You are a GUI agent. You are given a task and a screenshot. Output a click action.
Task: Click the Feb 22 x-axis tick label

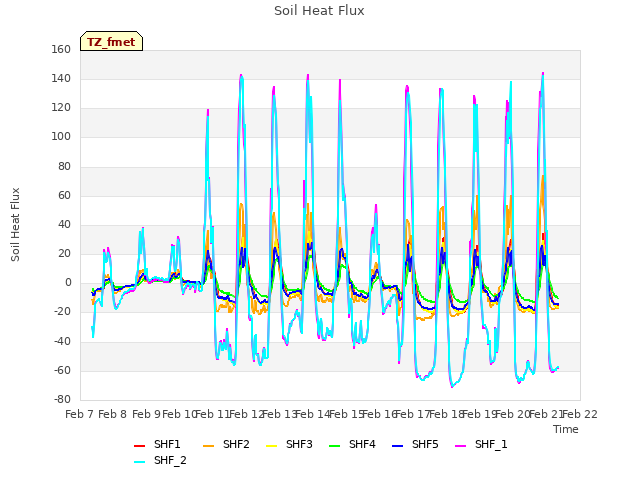580,414
